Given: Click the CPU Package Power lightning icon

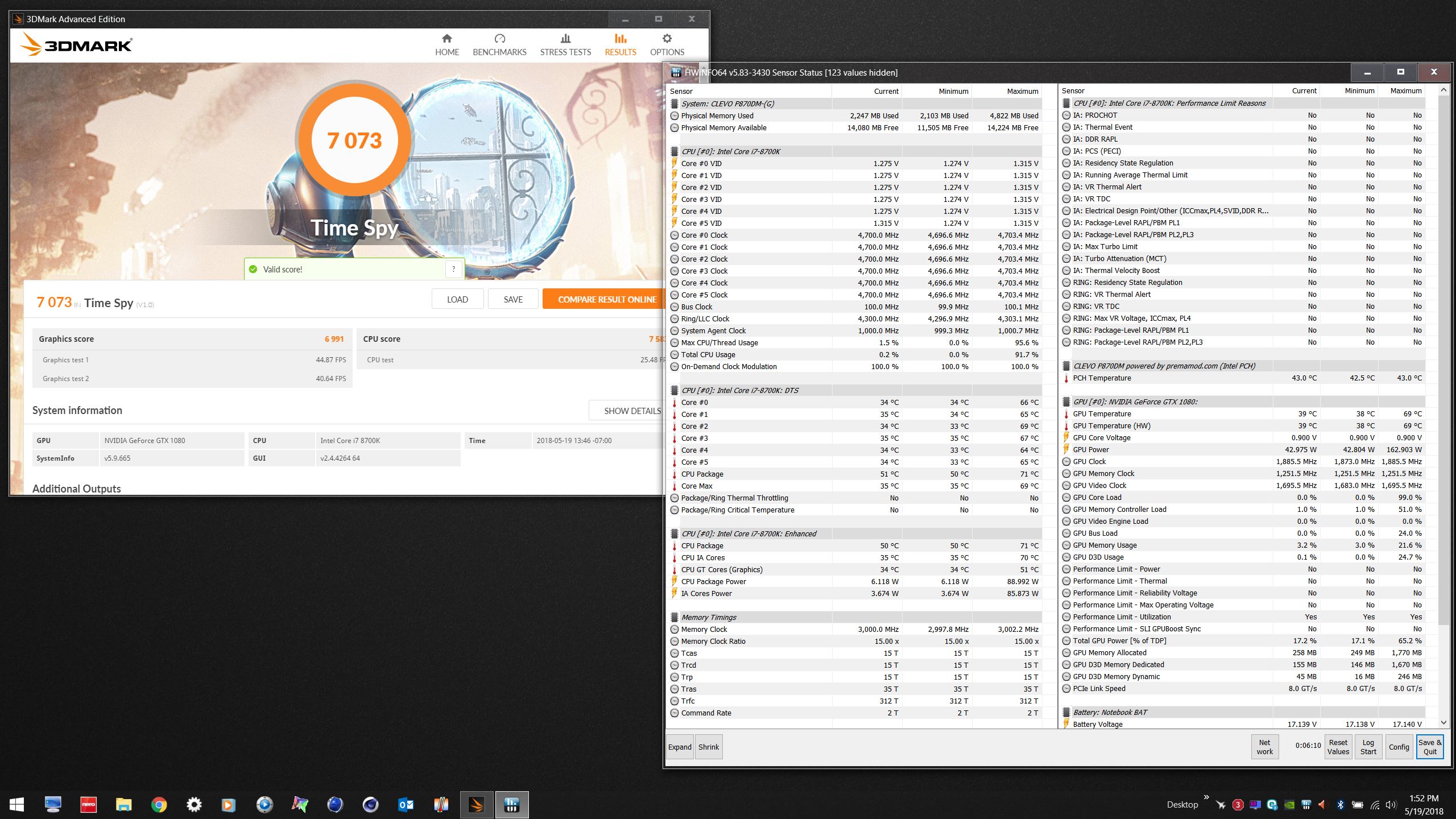Looking at the screenshot, I should point(675,581).
